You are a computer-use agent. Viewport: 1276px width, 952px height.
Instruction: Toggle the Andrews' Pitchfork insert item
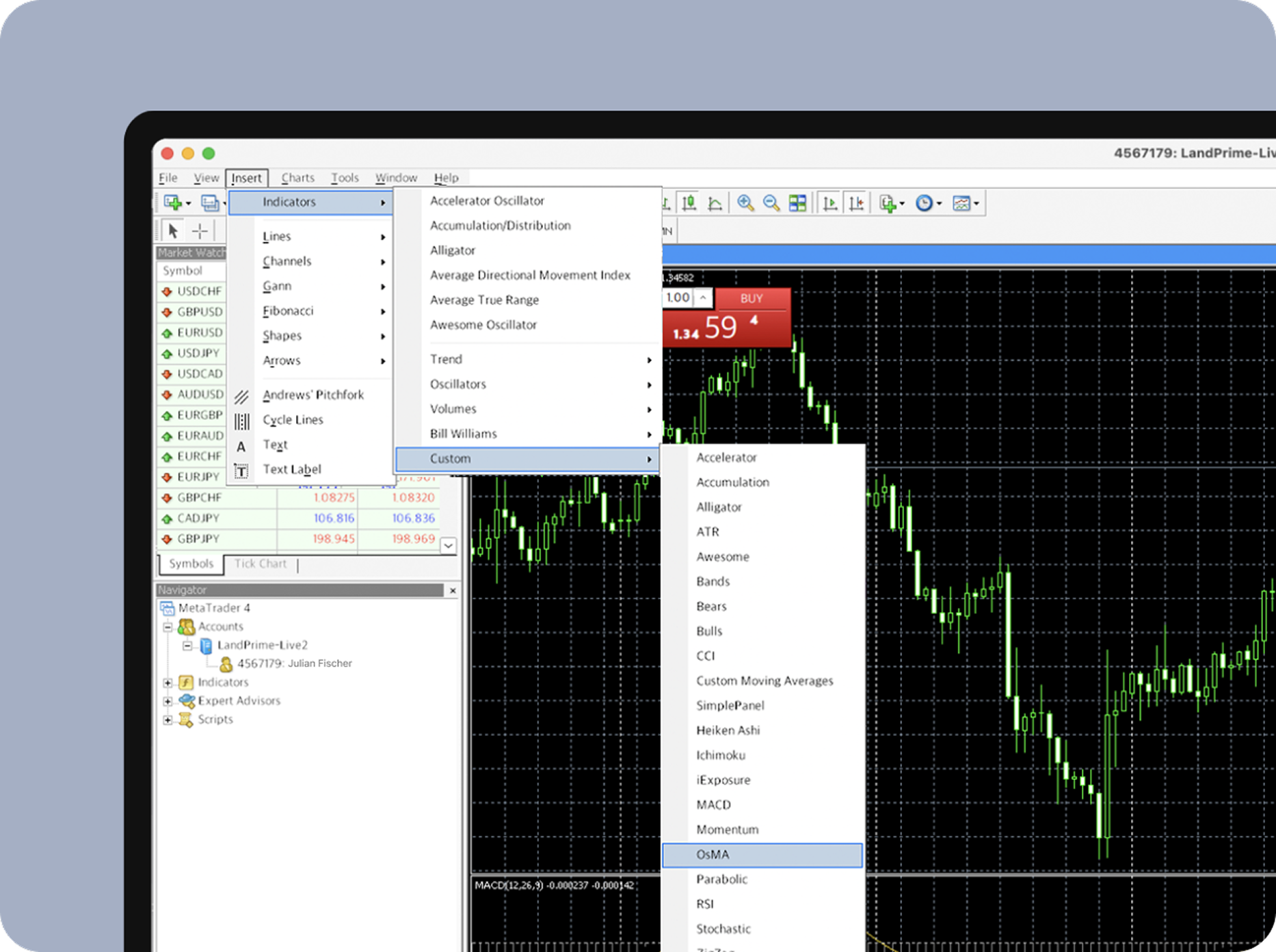pyautogui.click(x=314, y=395)
